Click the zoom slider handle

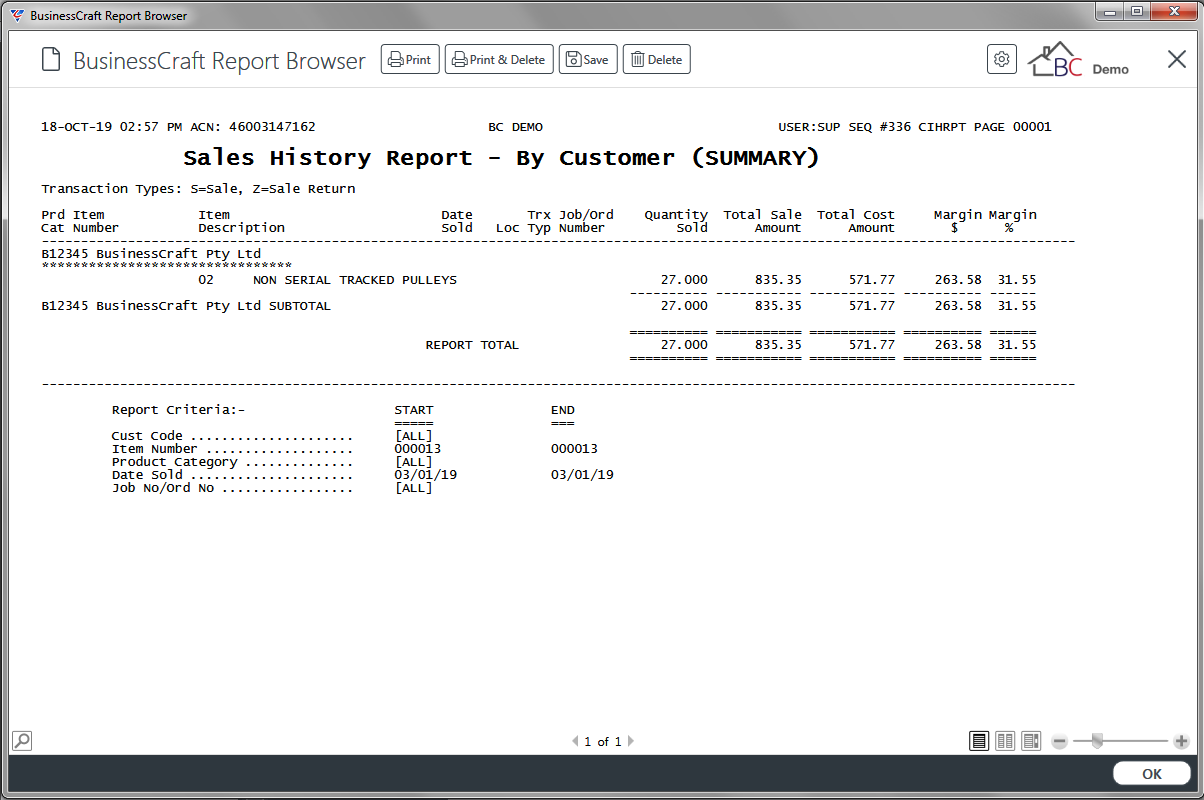(1097, 741)
